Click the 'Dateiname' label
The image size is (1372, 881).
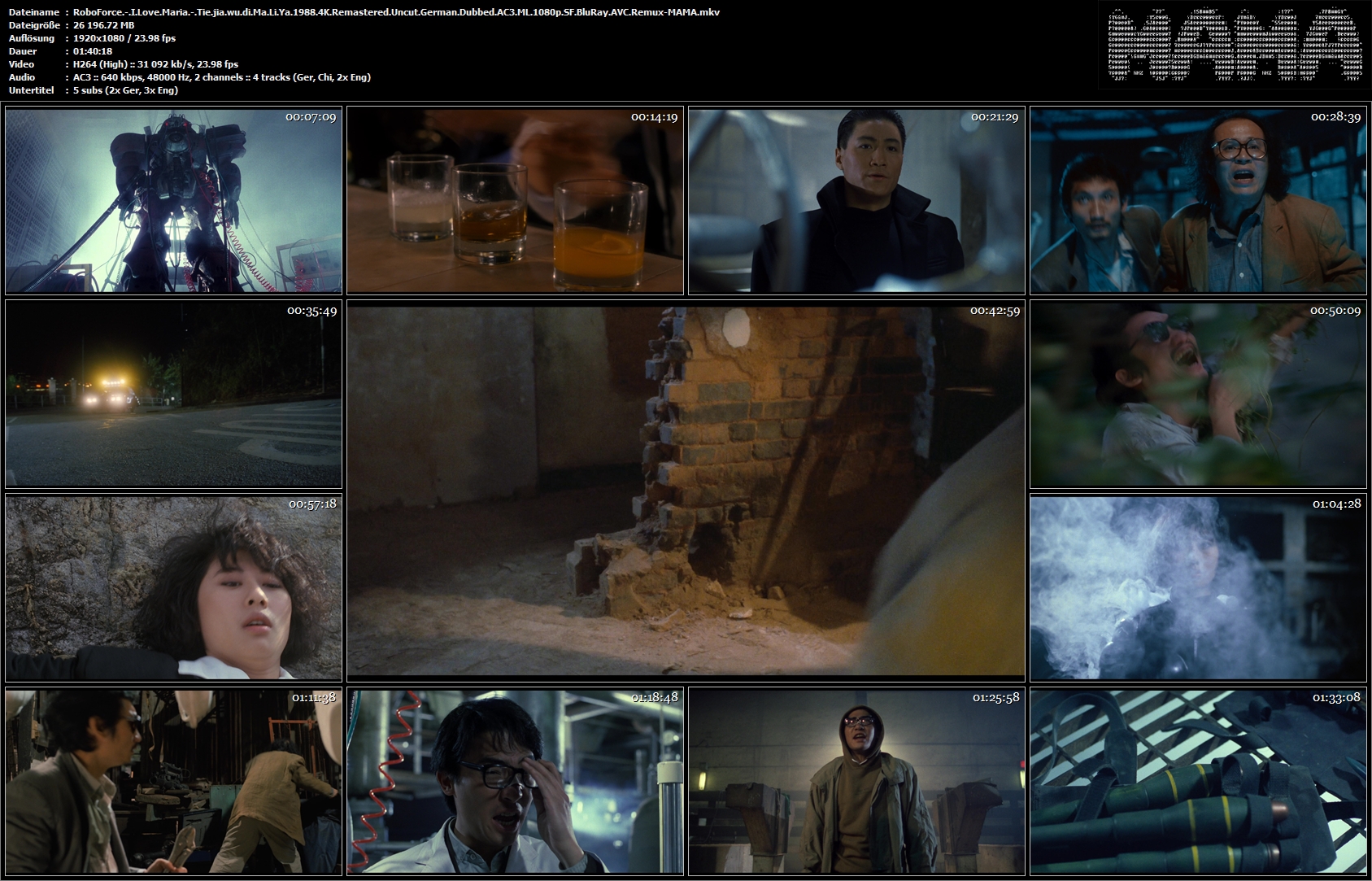pos(34,12)
